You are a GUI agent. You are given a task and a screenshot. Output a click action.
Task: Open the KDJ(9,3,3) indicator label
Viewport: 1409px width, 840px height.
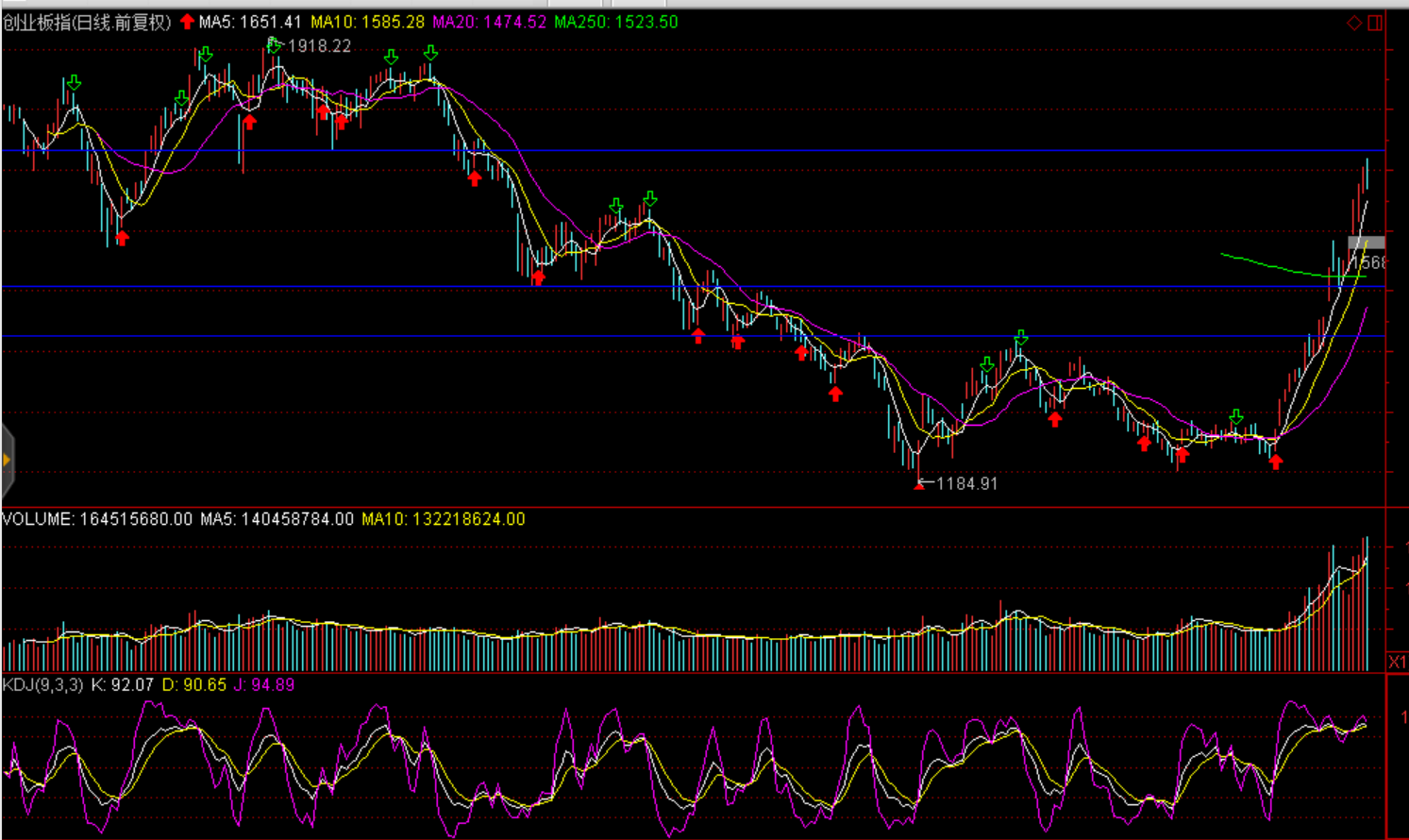(x=42, y=684)
